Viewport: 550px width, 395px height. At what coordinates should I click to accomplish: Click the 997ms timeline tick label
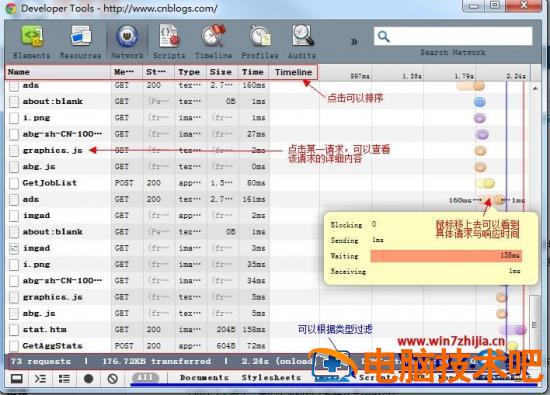[x=360, y=76]
